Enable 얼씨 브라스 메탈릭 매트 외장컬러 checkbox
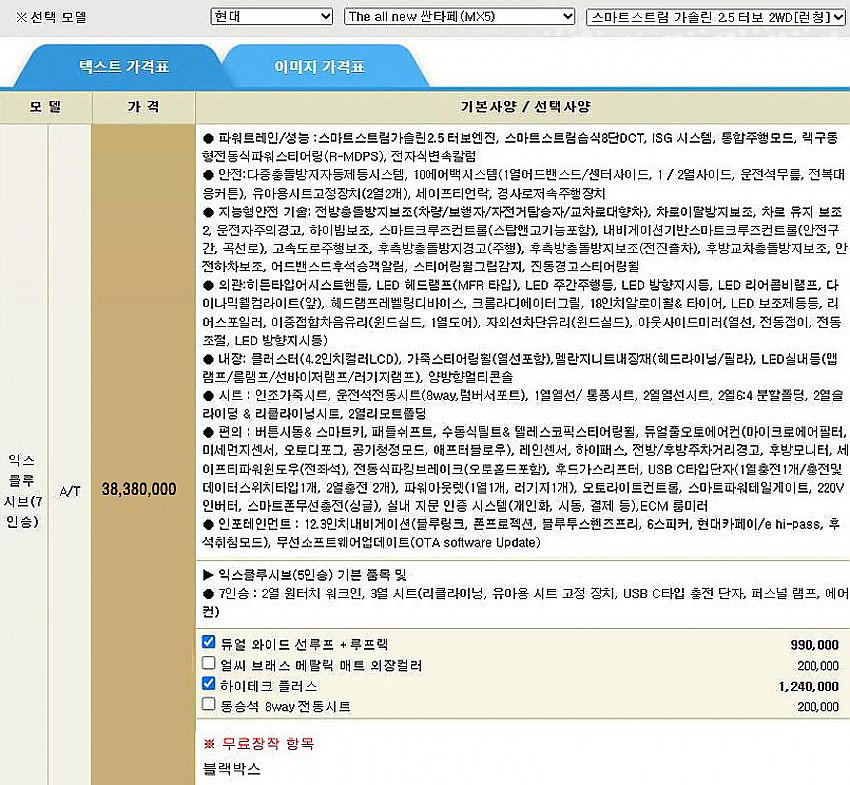The image size is (850, 785). (x=208, y=663)
